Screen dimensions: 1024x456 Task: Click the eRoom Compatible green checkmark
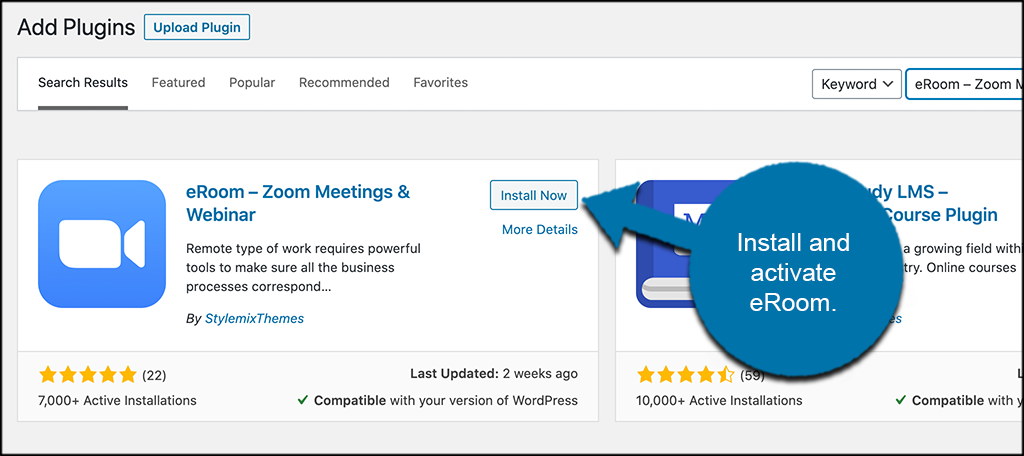pyautogui.click(x=302, y=400)
